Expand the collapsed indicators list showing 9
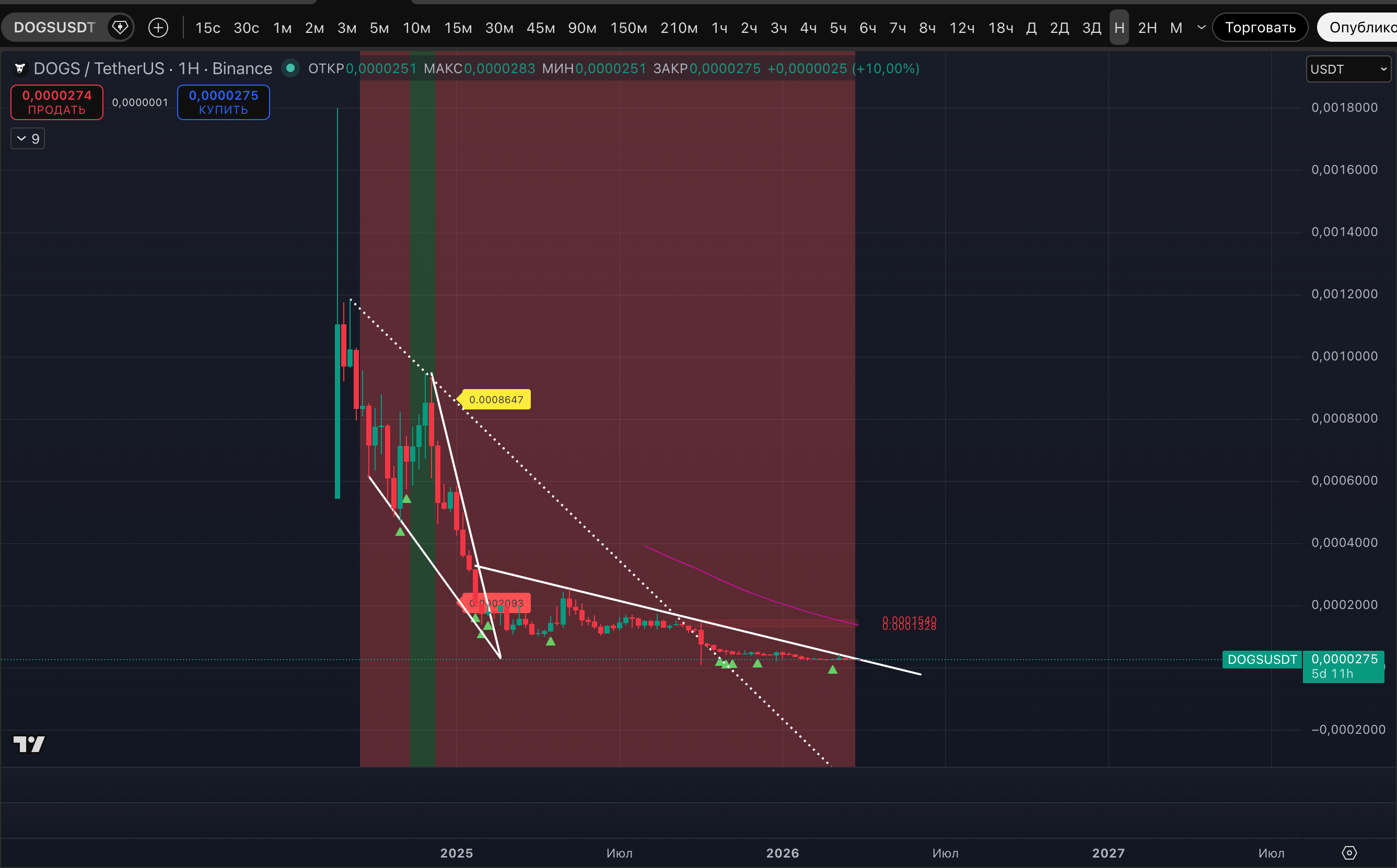 [x=28, y=139]
